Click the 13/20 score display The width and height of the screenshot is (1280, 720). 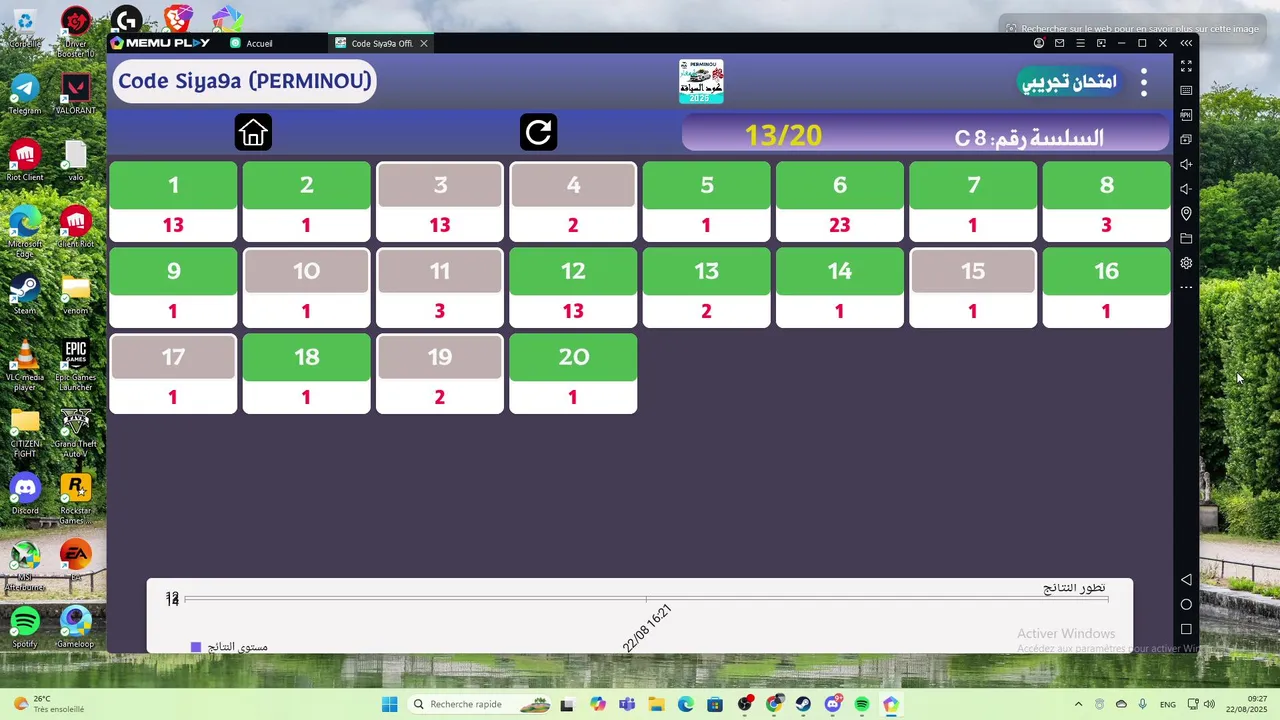[783, 136]
